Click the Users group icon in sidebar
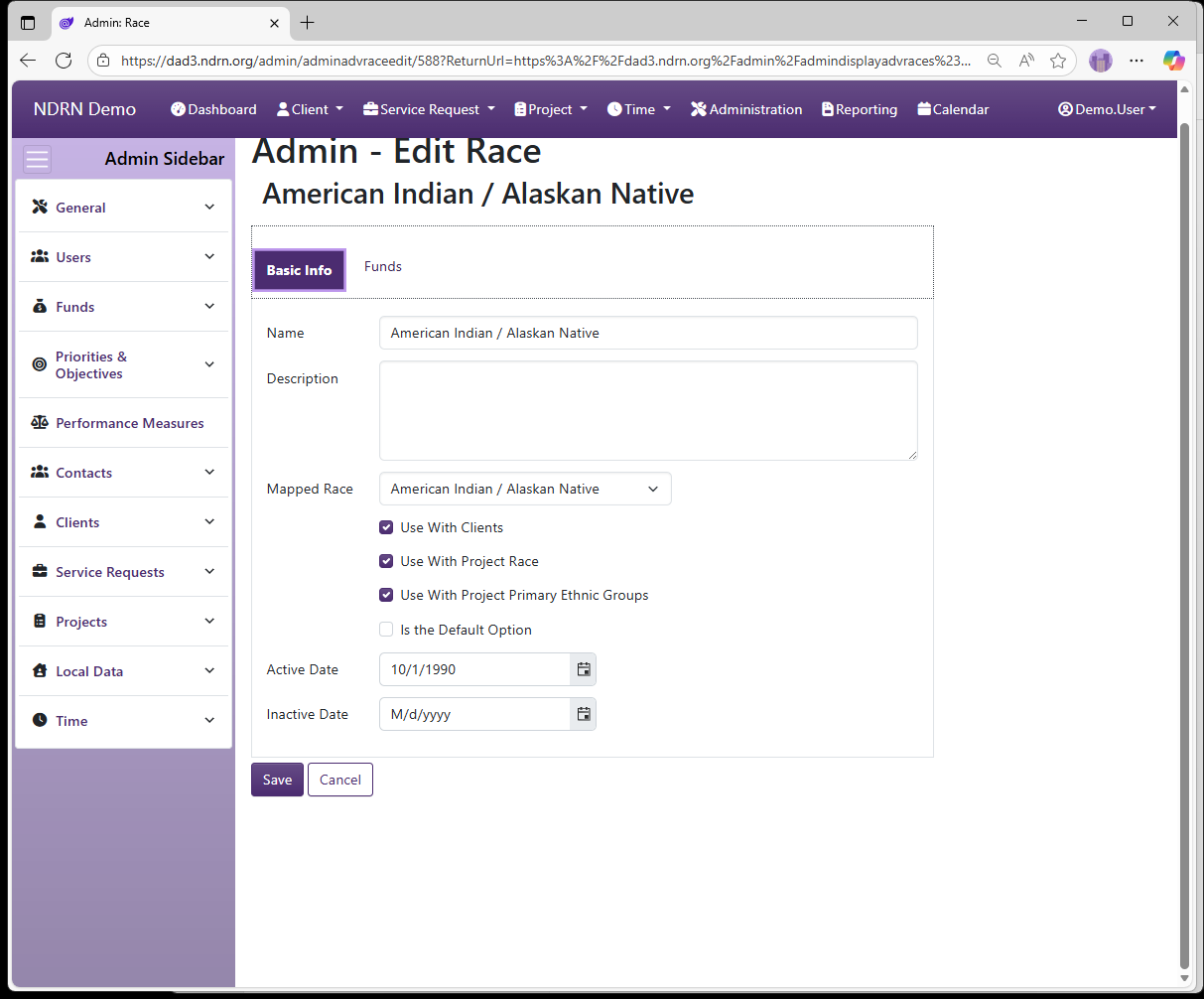 click(x=40, y=256)
